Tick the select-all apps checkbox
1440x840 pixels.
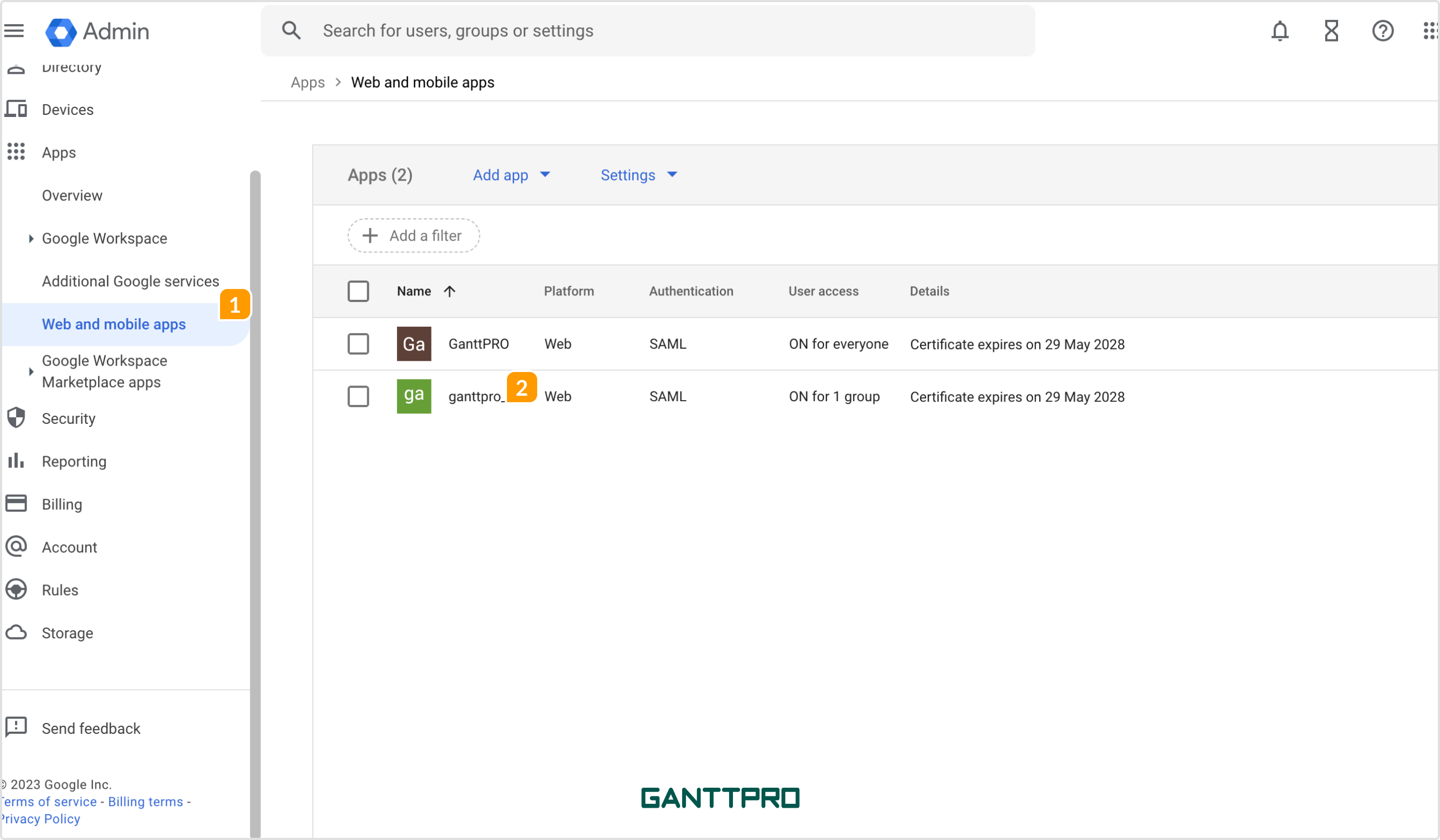(358, 291)
